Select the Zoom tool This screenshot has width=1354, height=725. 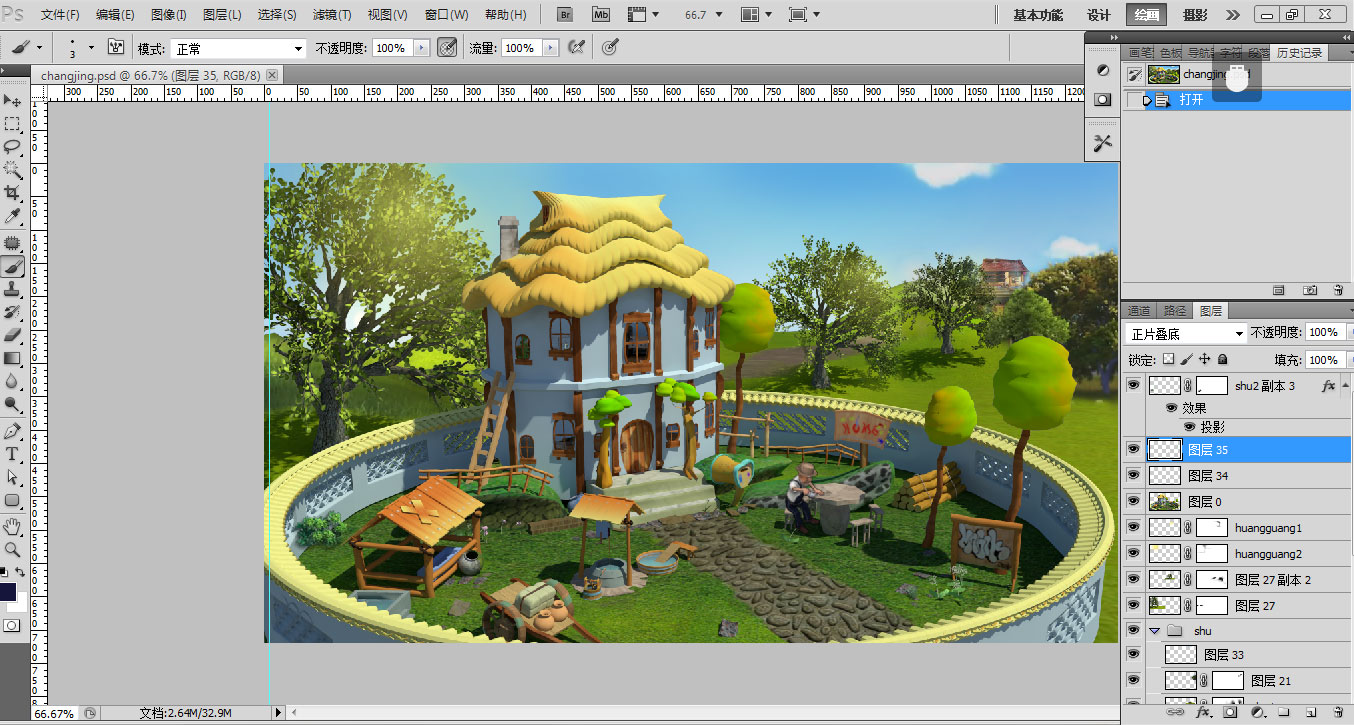(x=12, y=550)
